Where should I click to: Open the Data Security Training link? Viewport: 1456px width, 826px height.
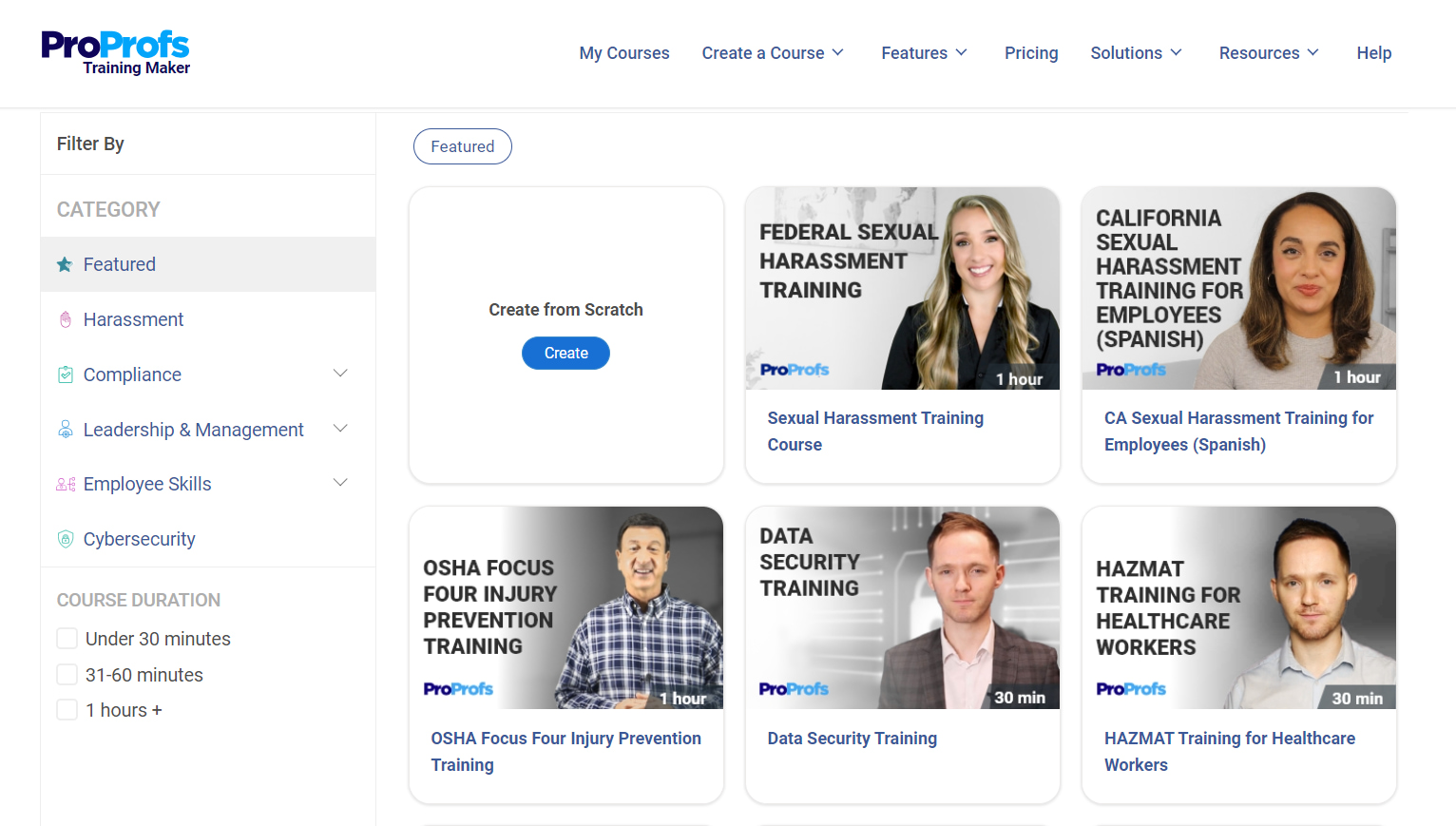click(853, 739)
